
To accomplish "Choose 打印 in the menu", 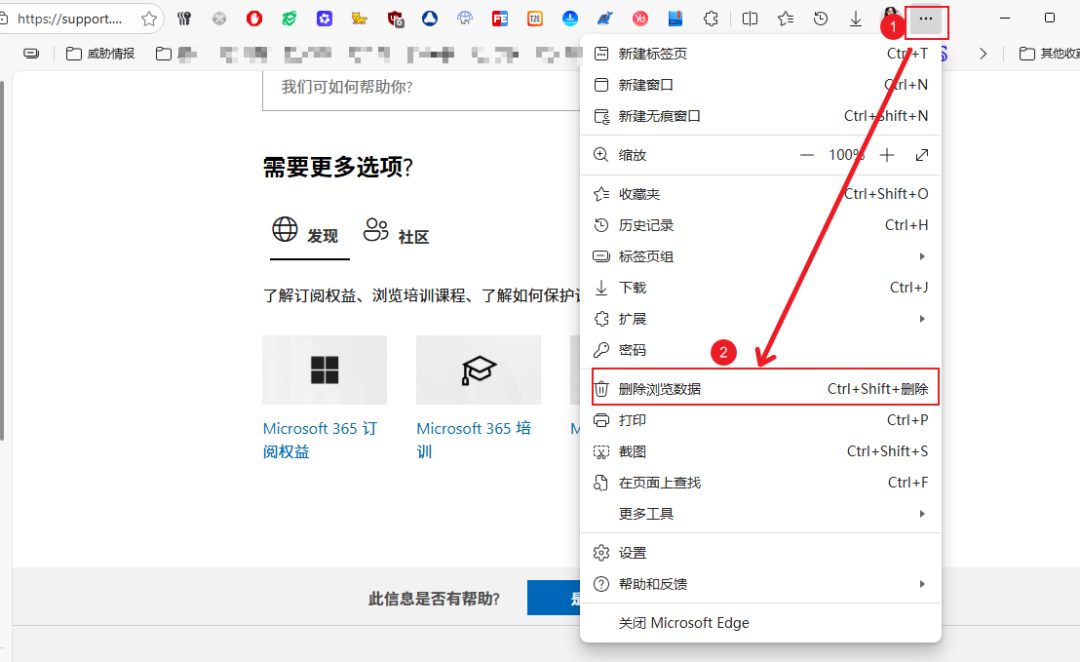I will [760, 420].
